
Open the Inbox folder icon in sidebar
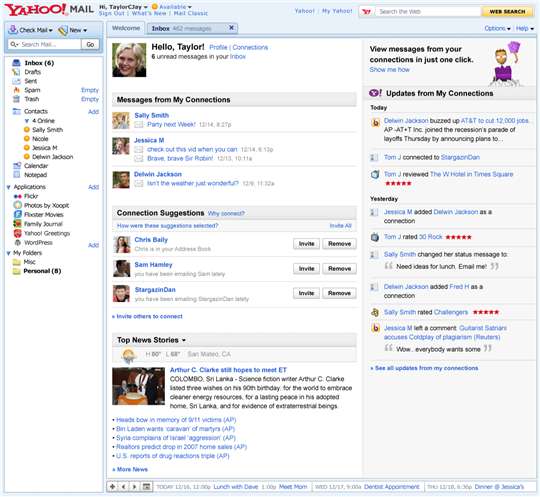[16, 63]
